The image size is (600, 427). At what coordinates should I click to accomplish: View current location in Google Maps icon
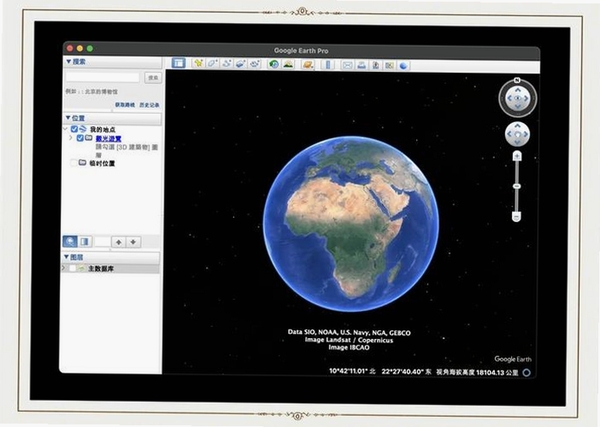[389, 65]
